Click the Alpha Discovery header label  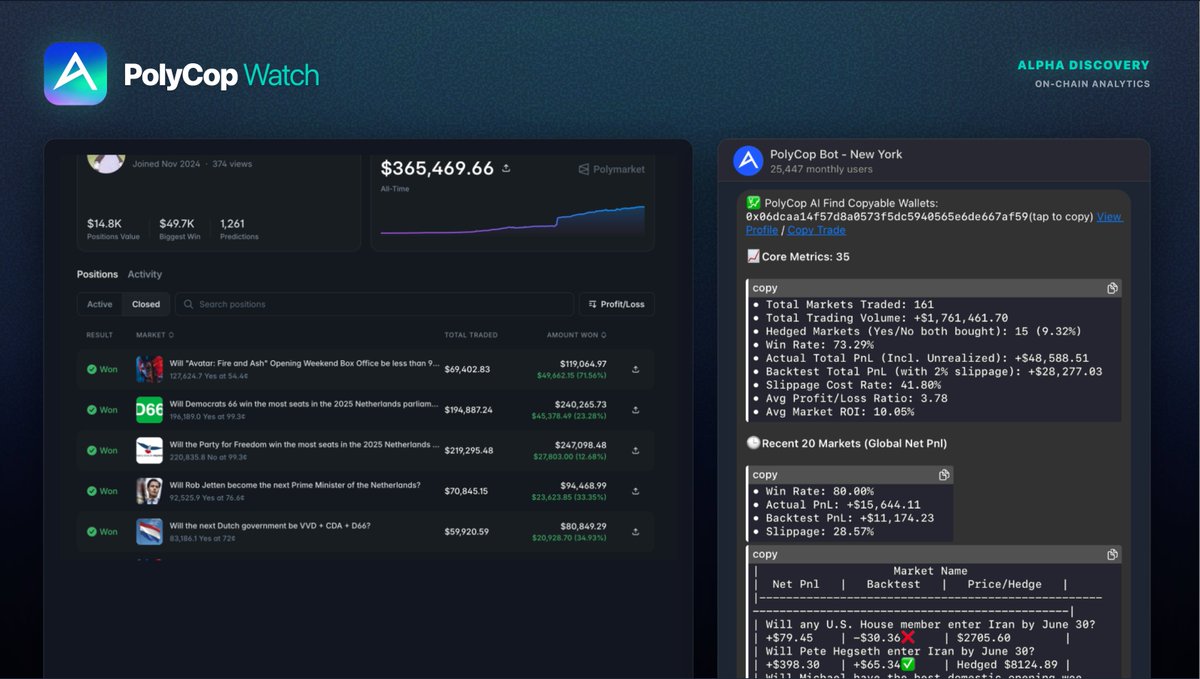coord(1083,65)
